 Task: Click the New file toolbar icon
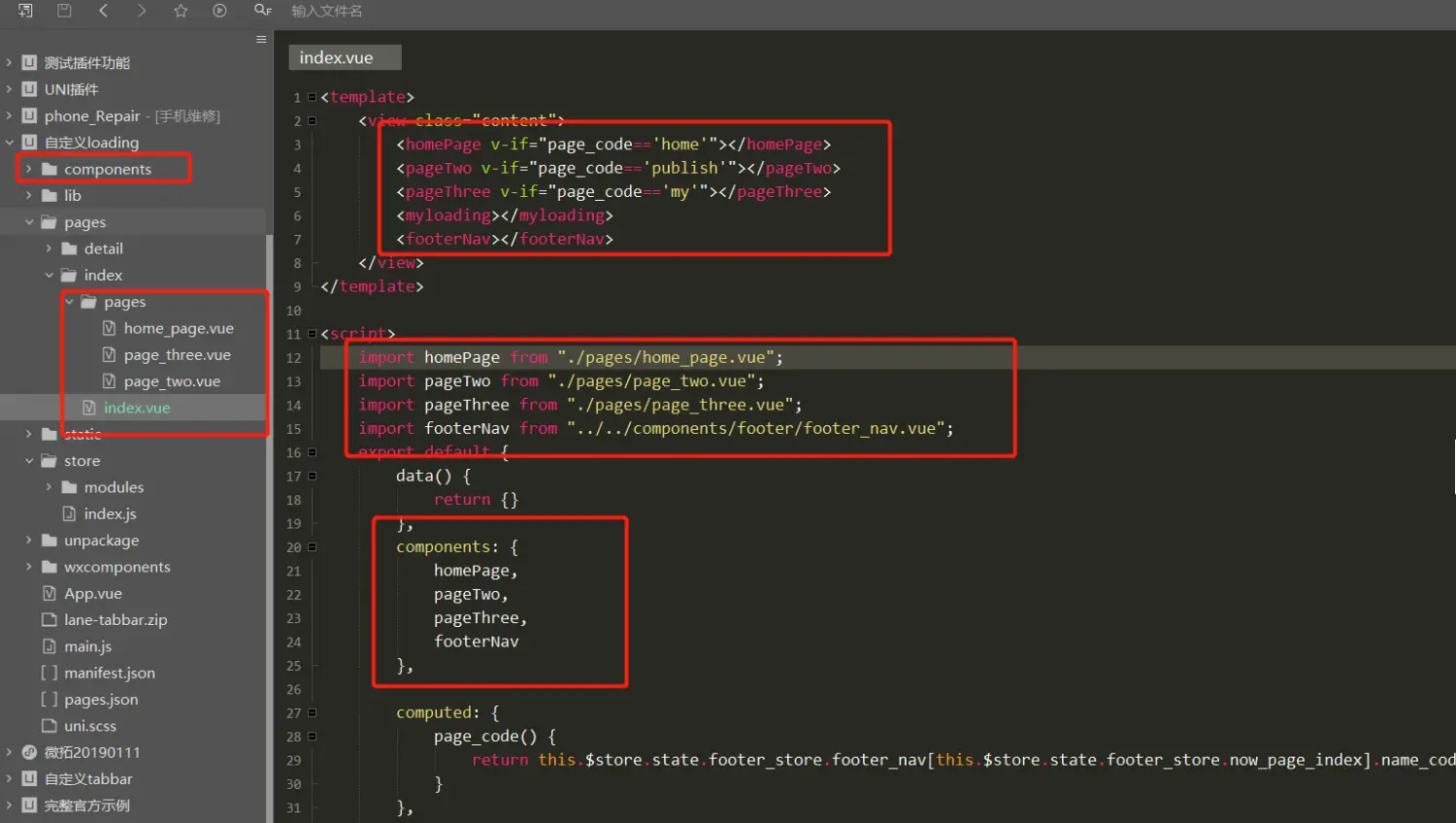point(25,11)
